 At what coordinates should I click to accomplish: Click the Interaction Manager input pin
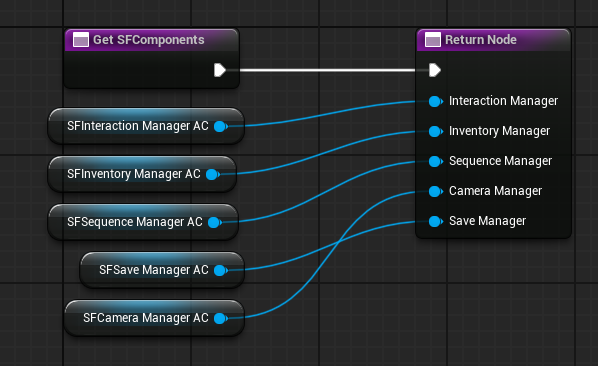click(436, 101)
